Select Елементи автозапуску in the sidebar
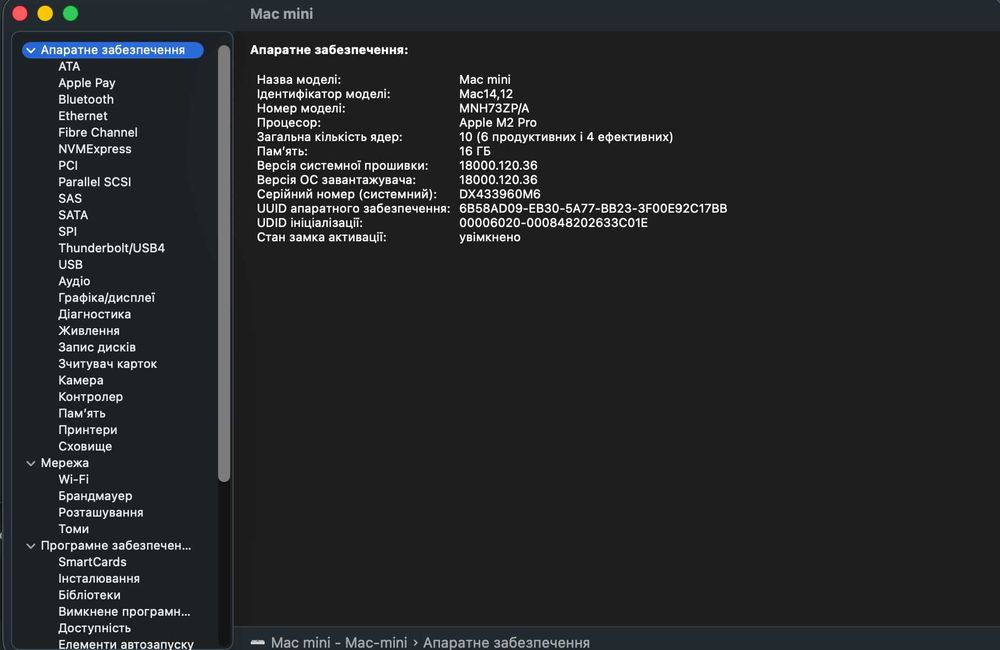1000x650 pixels. click(126, 644)
